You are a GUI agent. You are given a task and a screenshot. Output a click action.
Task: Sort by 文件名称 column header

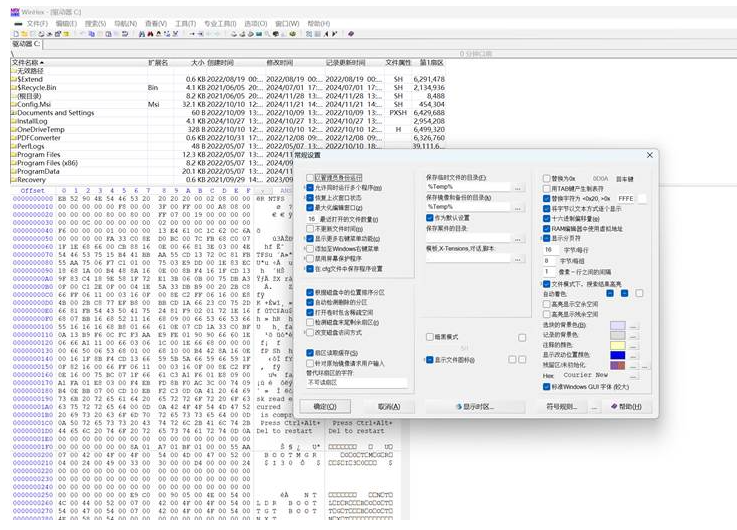(78, 62)
